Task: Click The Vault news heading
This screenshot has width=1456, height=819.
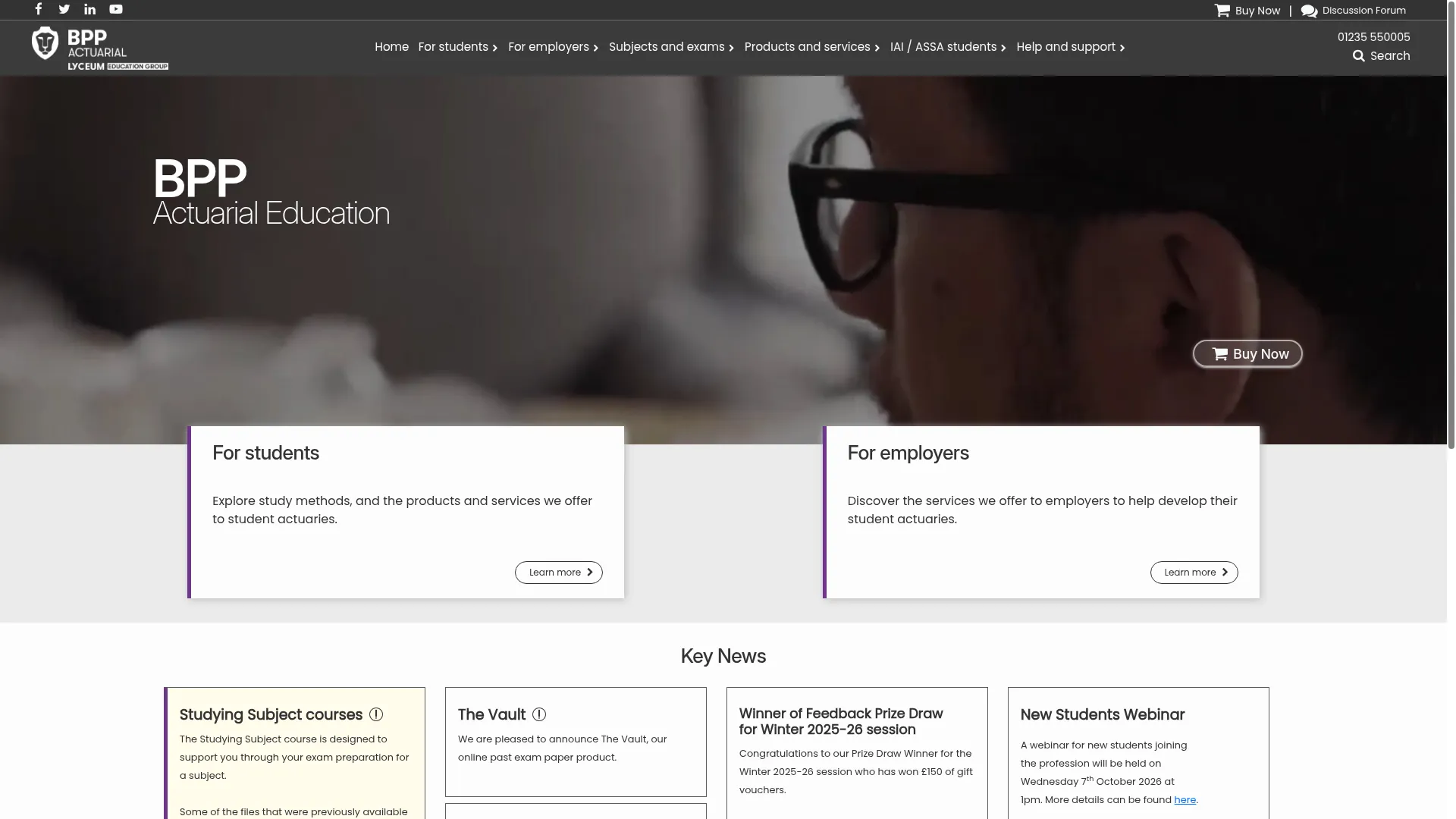Action: [x=491, y=715]
